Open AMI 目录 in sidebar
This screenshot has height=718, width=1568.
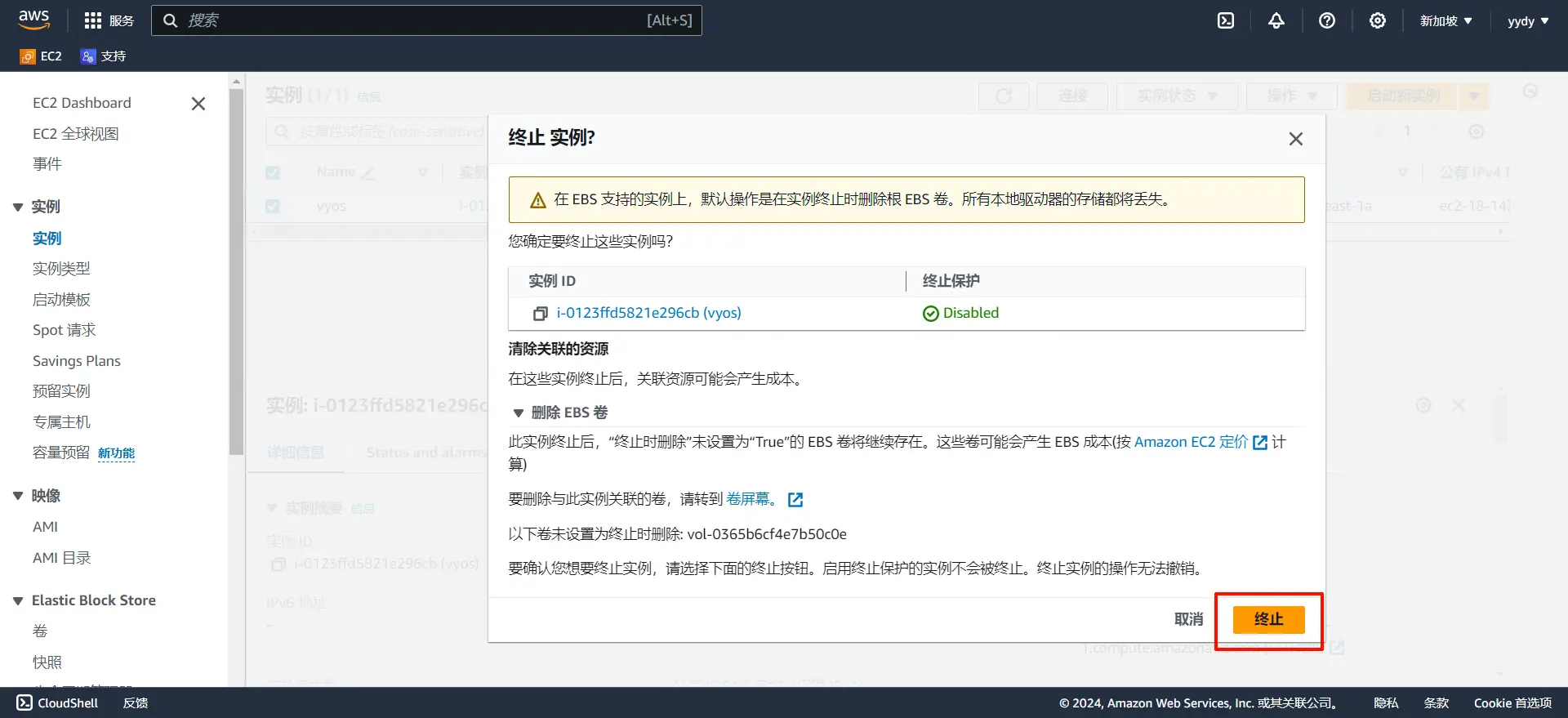pyautogui.click(x=61, y=558)
